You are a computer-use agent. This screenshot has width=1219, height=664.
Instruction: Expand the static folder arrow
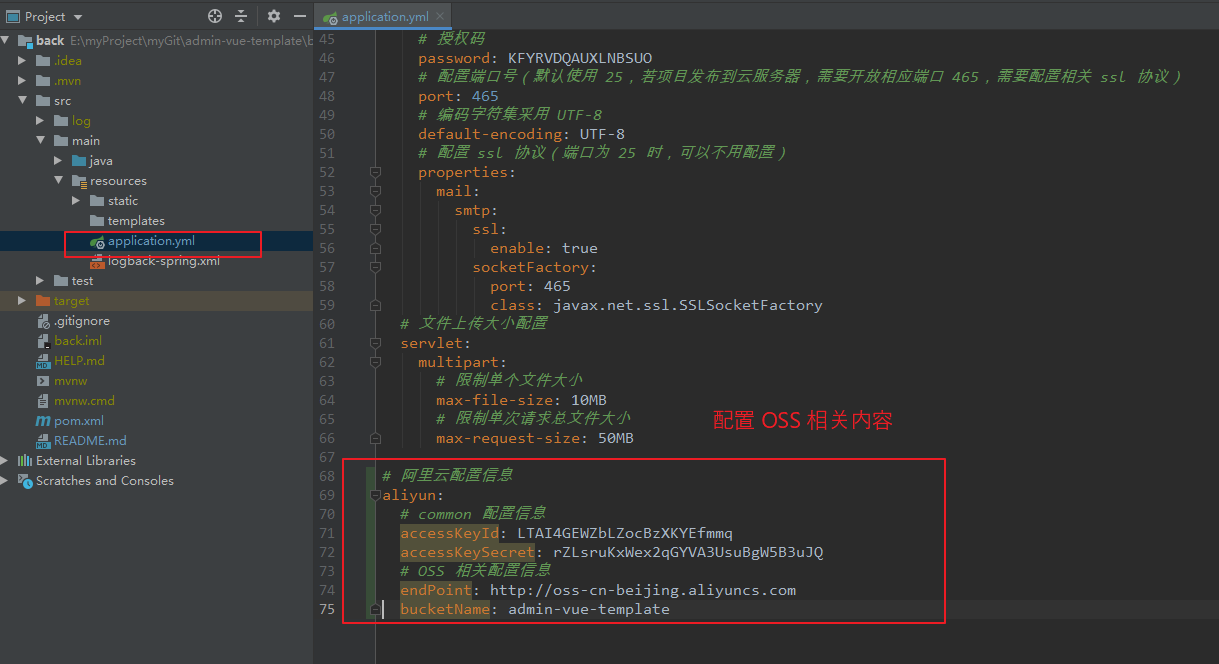[x=77, y=201]
